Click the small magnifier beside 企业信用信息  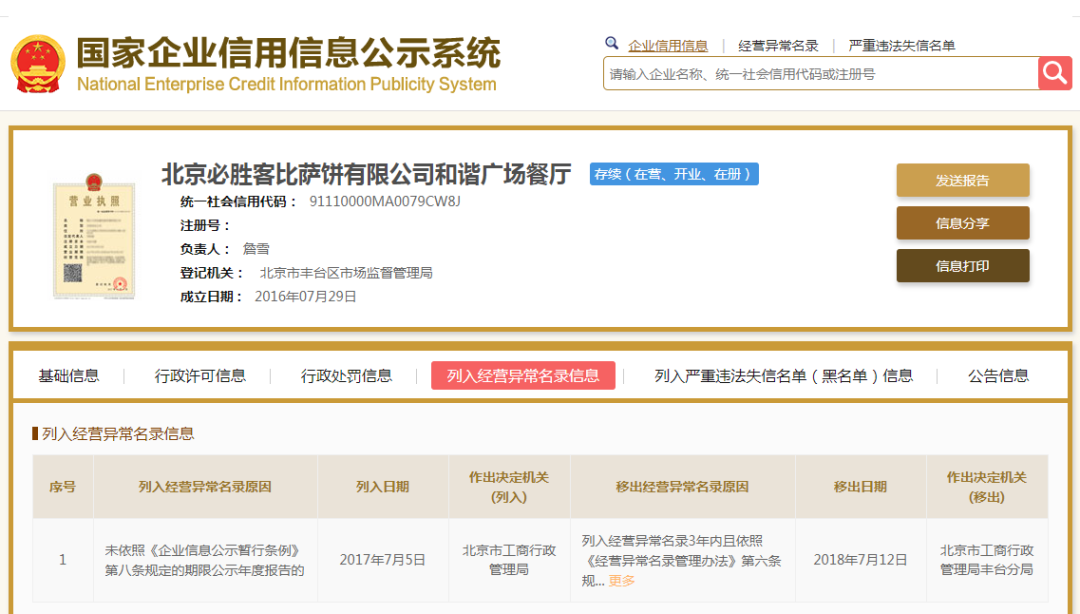point(612,44)
